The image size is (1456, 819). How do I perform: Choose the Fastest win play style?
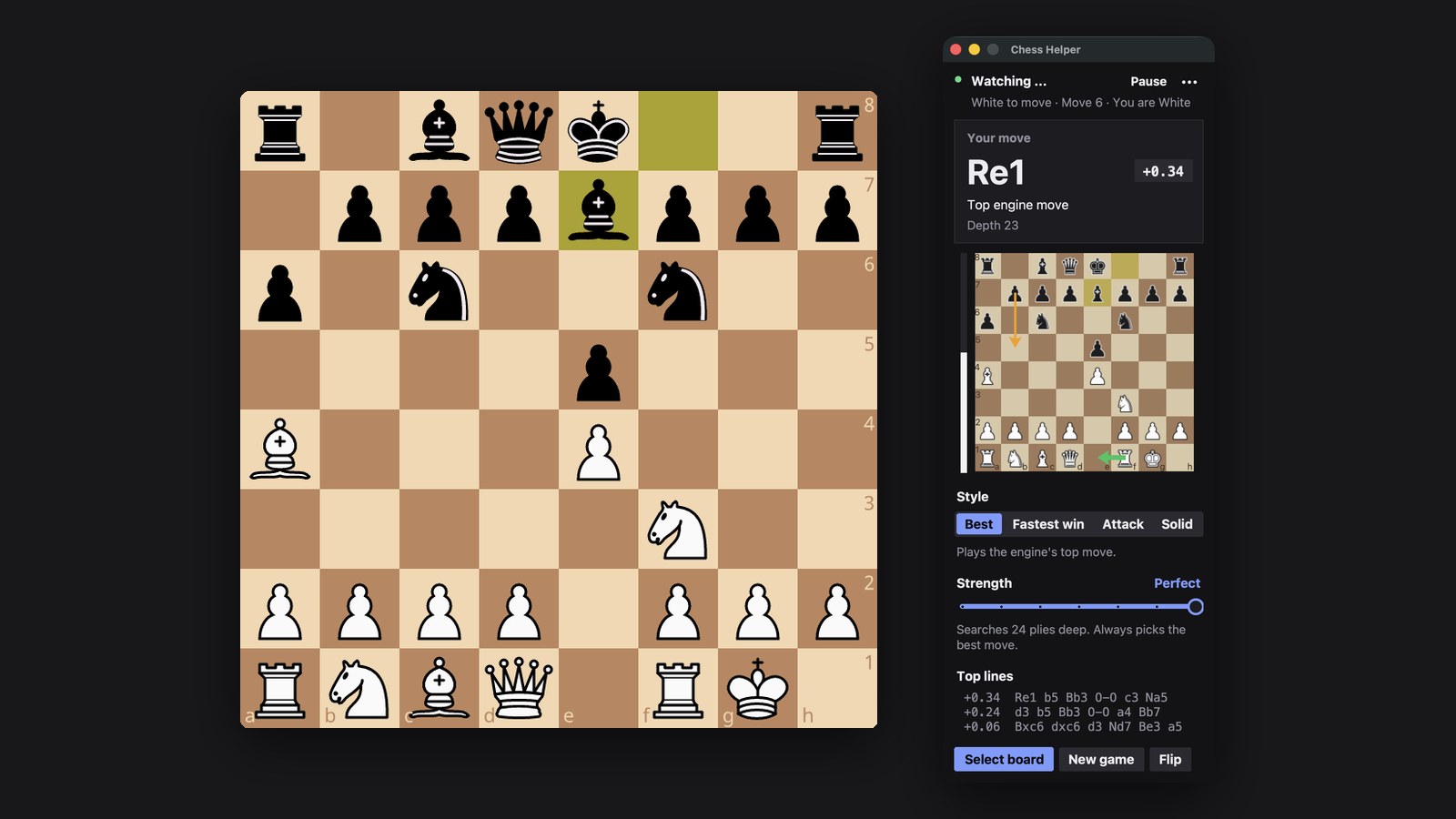[x=1048, y=524]
